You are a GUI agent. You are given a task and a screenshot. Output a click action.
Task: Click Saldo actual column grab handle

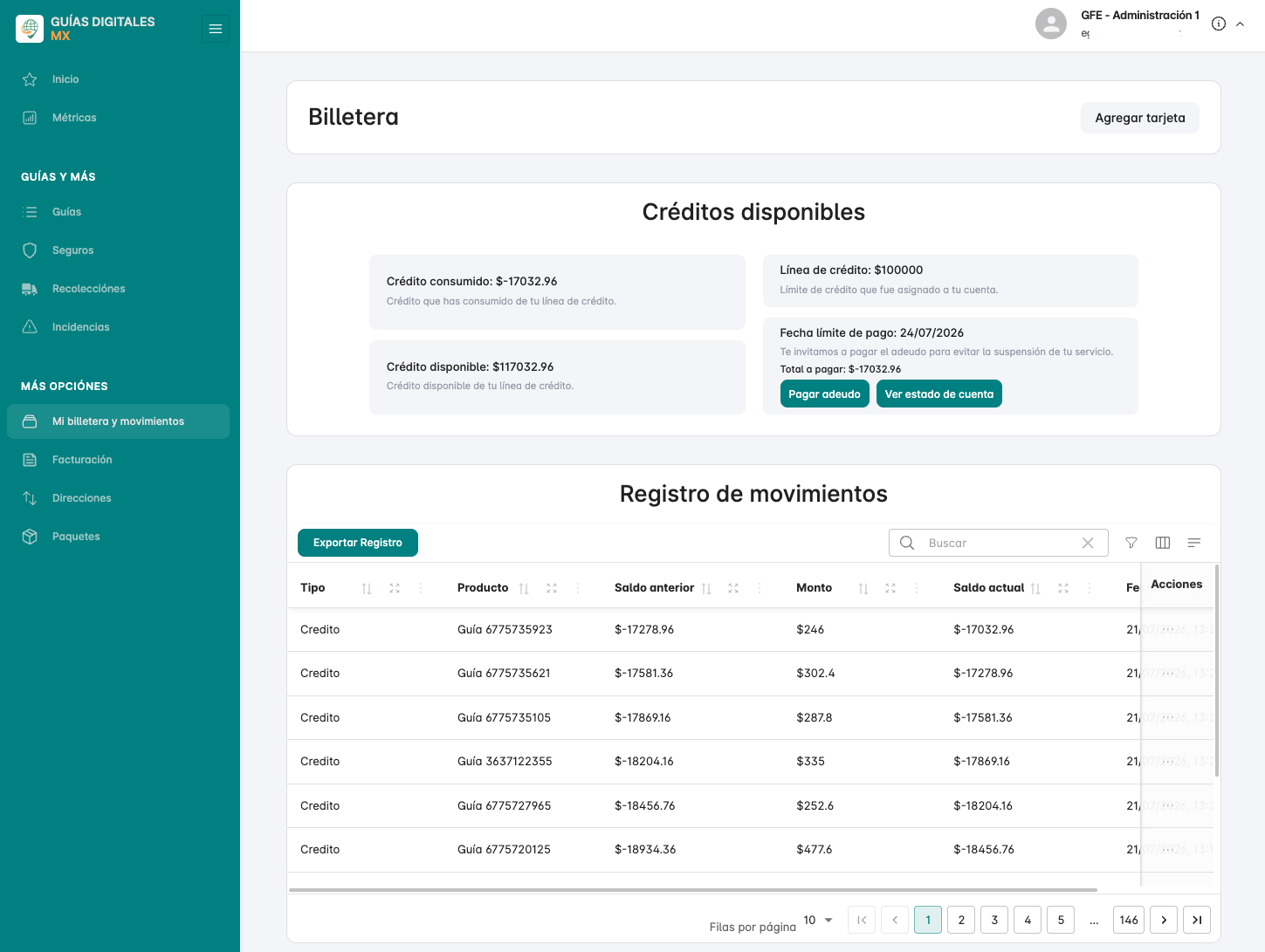pyautogui.click(x=1063, y=588)
